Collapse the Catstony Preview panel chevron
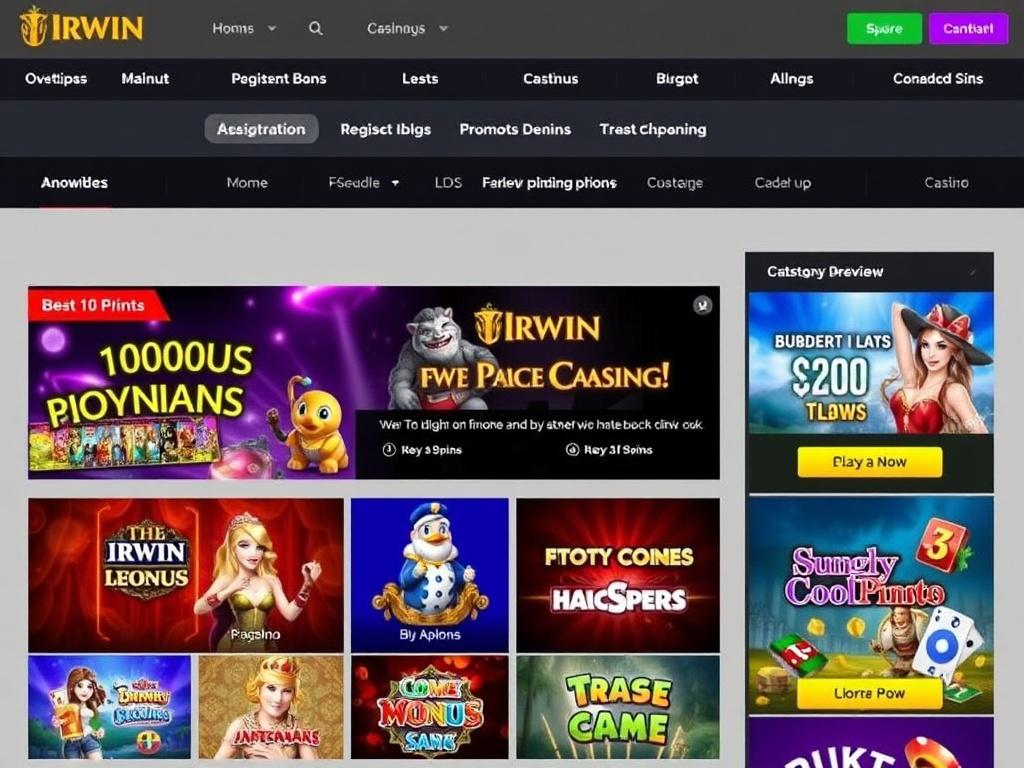1024x768 pixels. (973, 272)
